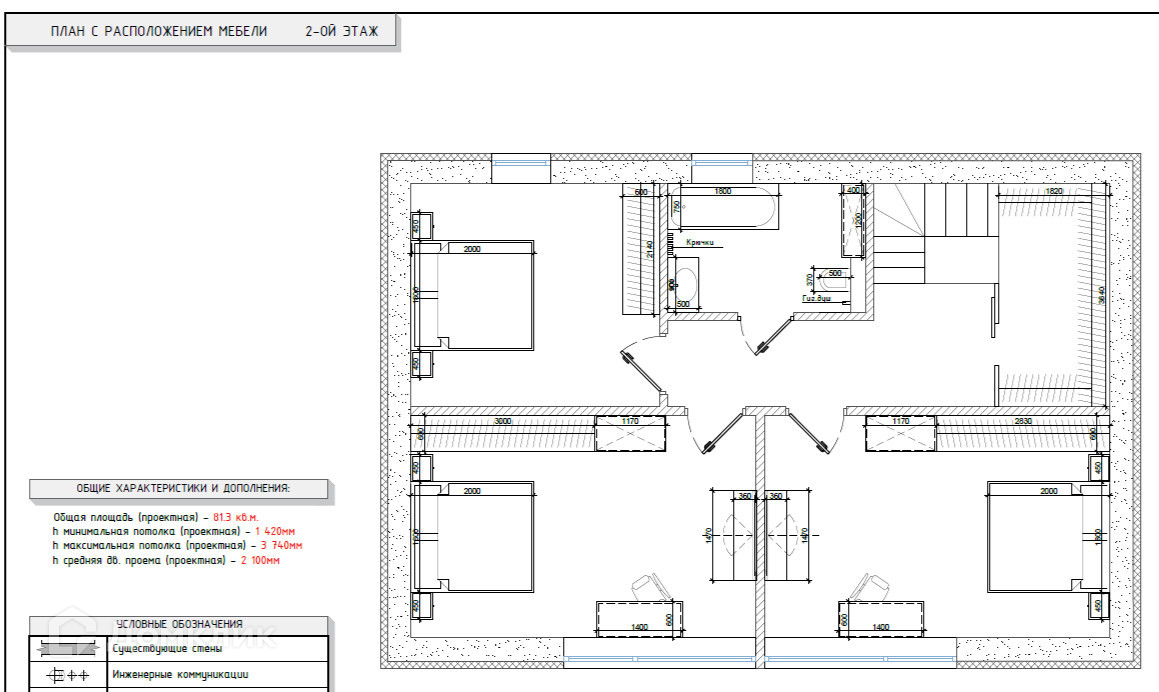Image resolution: width=1159 pixels, height=692 pixels.
Task: Click the '2830' wardrobe dimension
Action: click(x=1023, y=421)
